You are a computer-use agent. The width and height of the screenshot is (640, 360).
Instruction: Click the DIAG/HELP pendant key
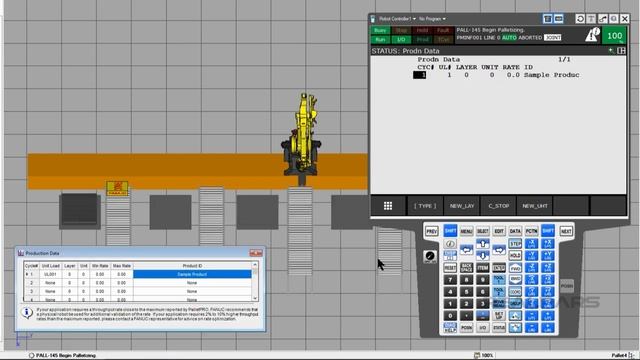point(450,327)
